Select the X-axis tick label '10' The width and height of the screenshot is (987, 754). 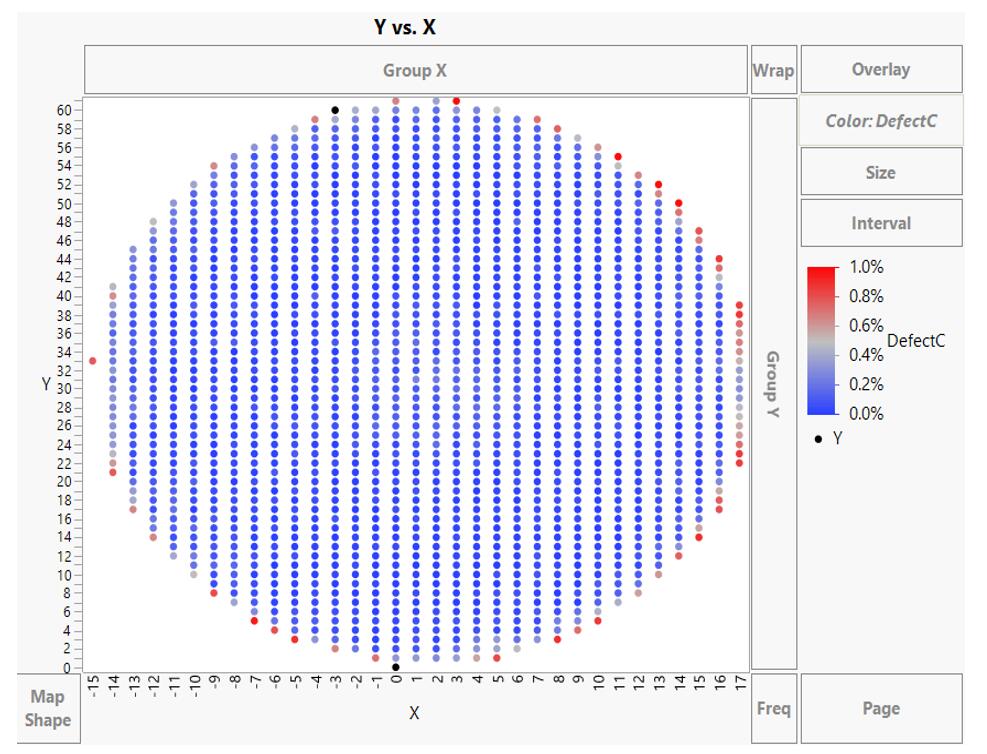(599, 683)
